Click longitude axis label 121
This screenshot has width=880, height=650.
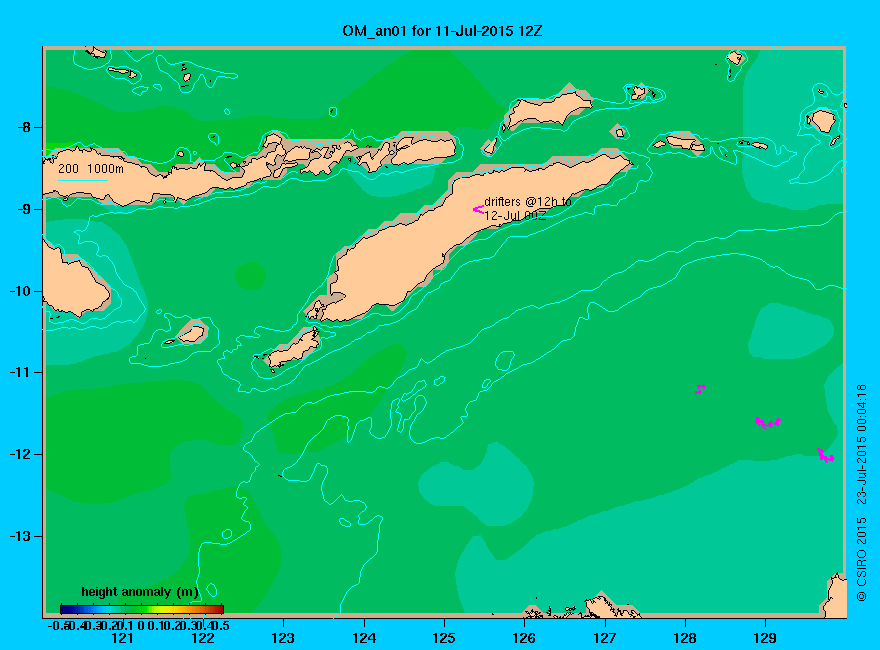click(x=122, y=638)
